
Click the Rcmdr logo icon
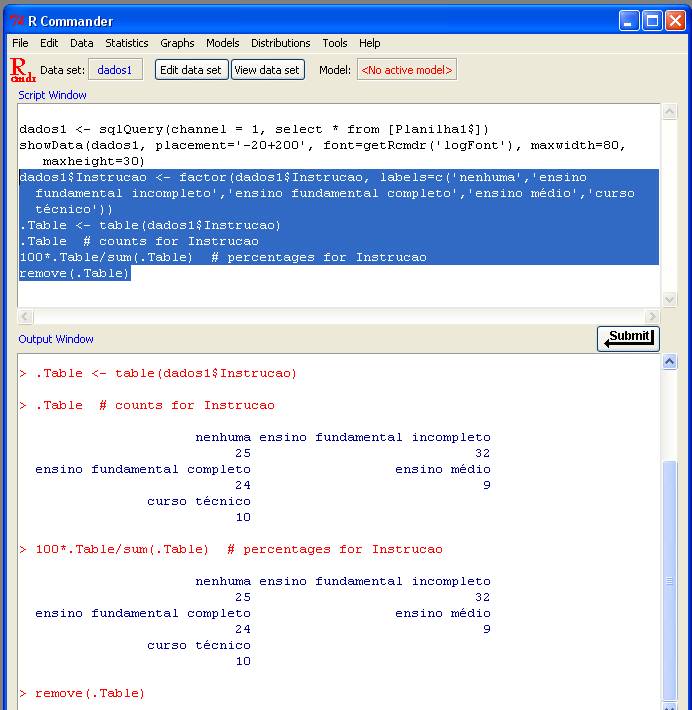pos(23,70)
